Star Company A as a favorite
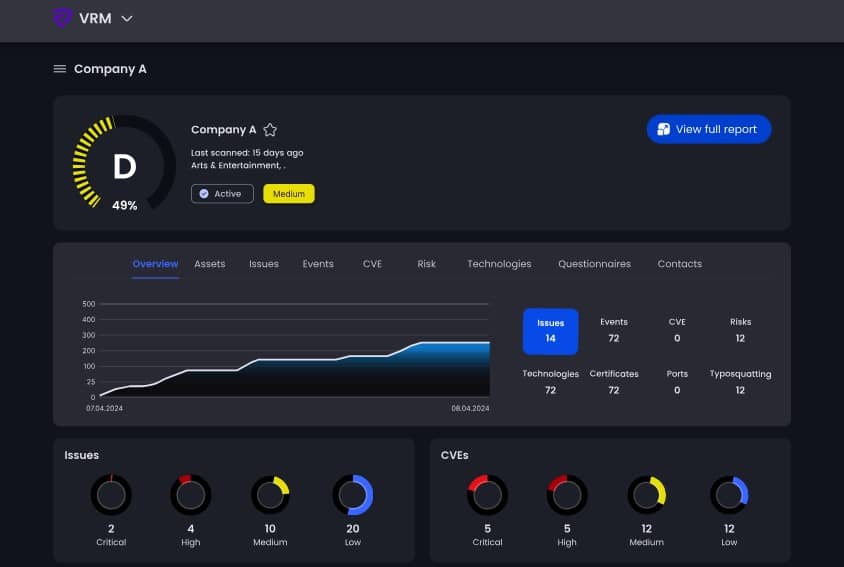The height and width of the screenshot is (567, 844). 270,130
